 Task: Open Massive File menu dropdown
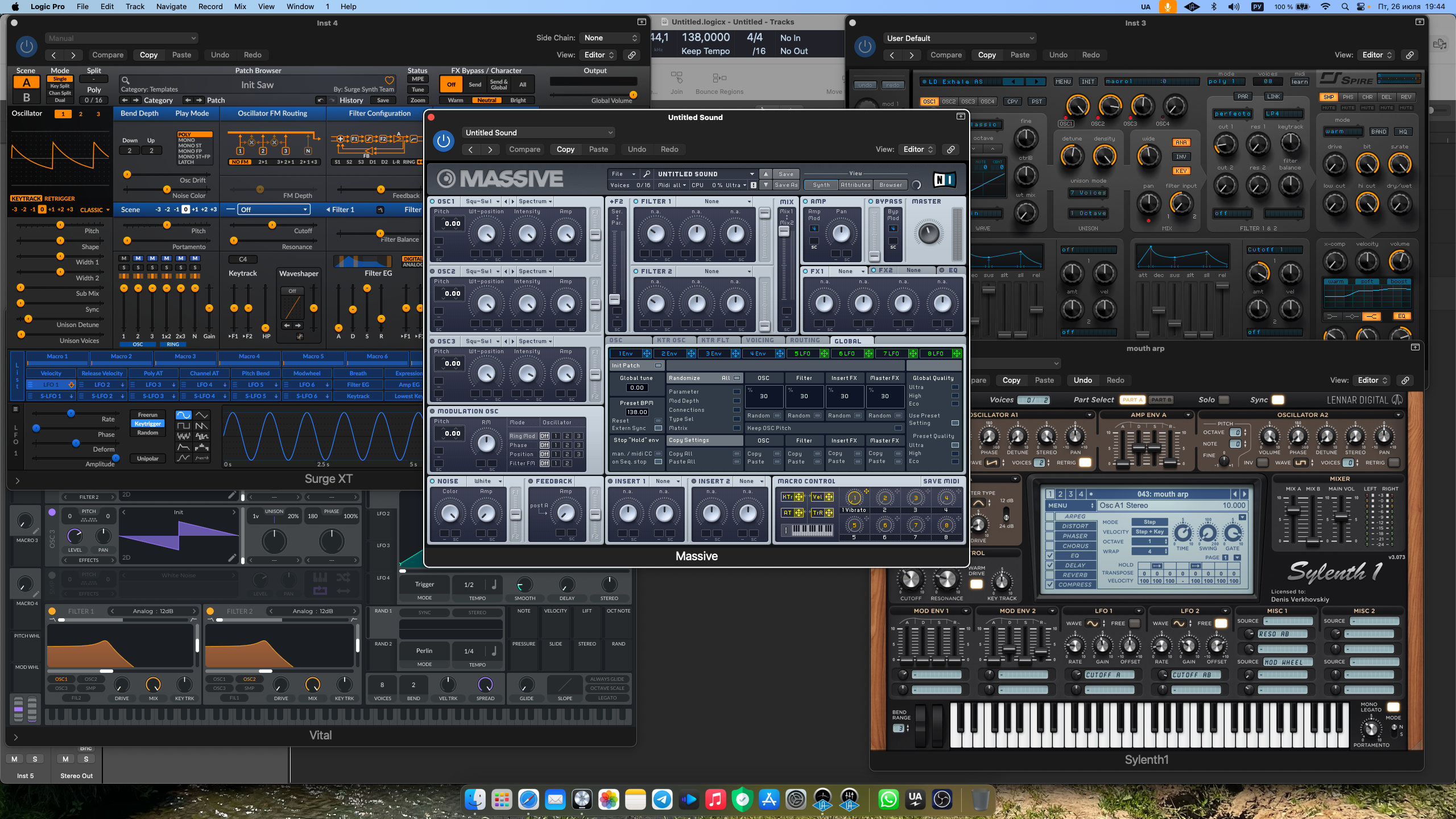[x=623, y=174]
